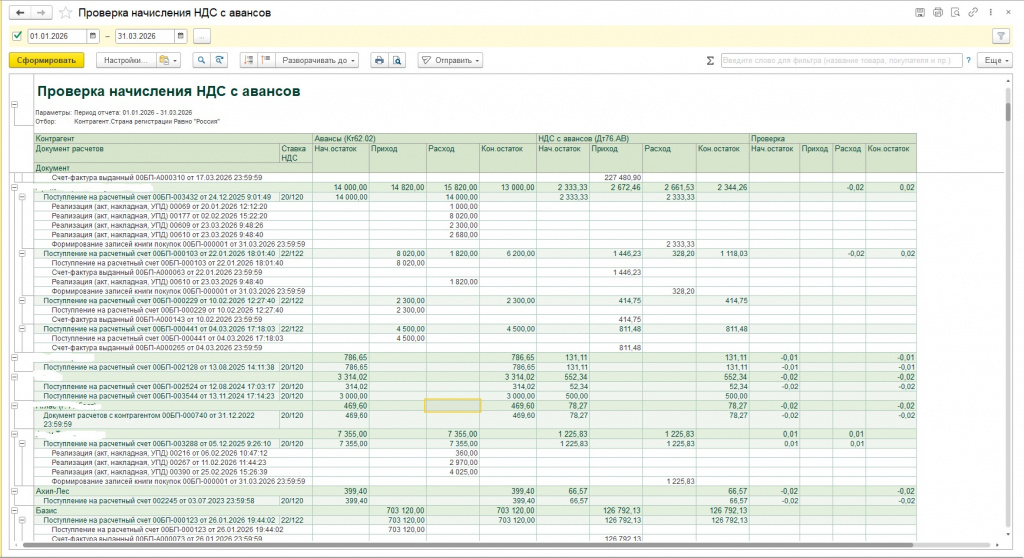Click the print icon next to Отправить
Viewport: 1024px width, 558px height.
pyautogui.click(x=379, y=60)
